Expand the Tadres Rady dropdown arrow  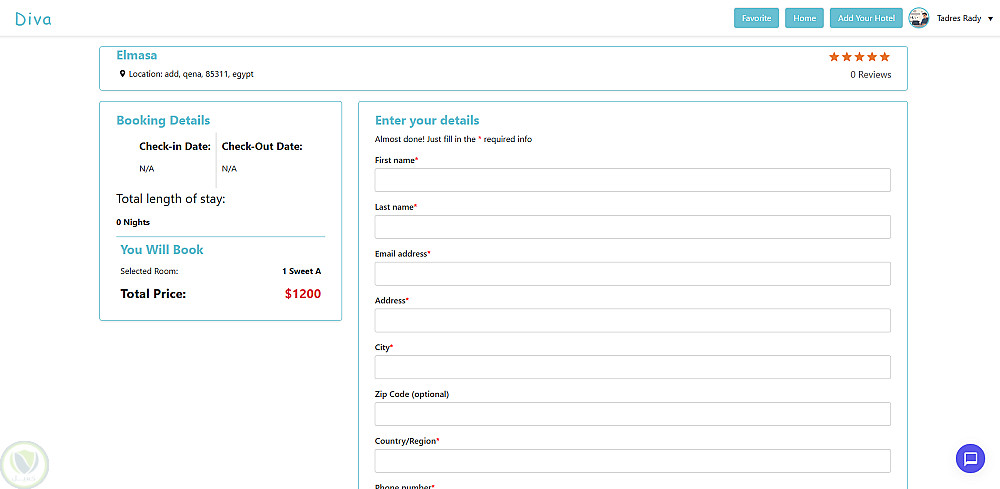989,19
